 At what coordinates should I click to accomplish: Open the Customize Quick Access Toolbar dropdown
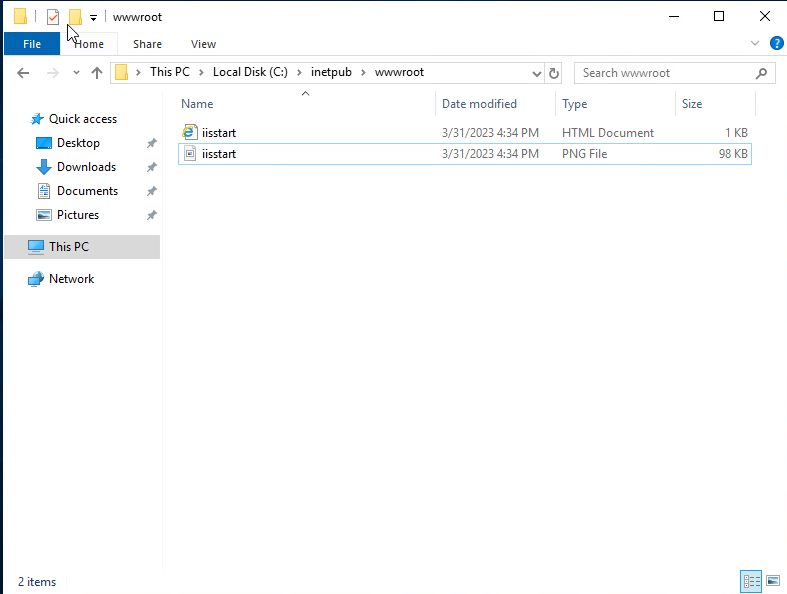pos(93,18)
